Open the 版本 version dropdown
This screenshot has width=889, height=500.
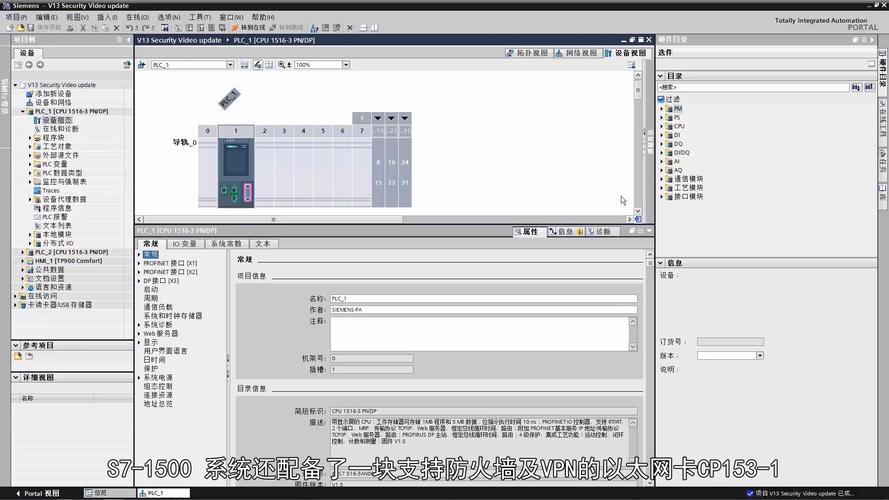(x=760, y=355)
